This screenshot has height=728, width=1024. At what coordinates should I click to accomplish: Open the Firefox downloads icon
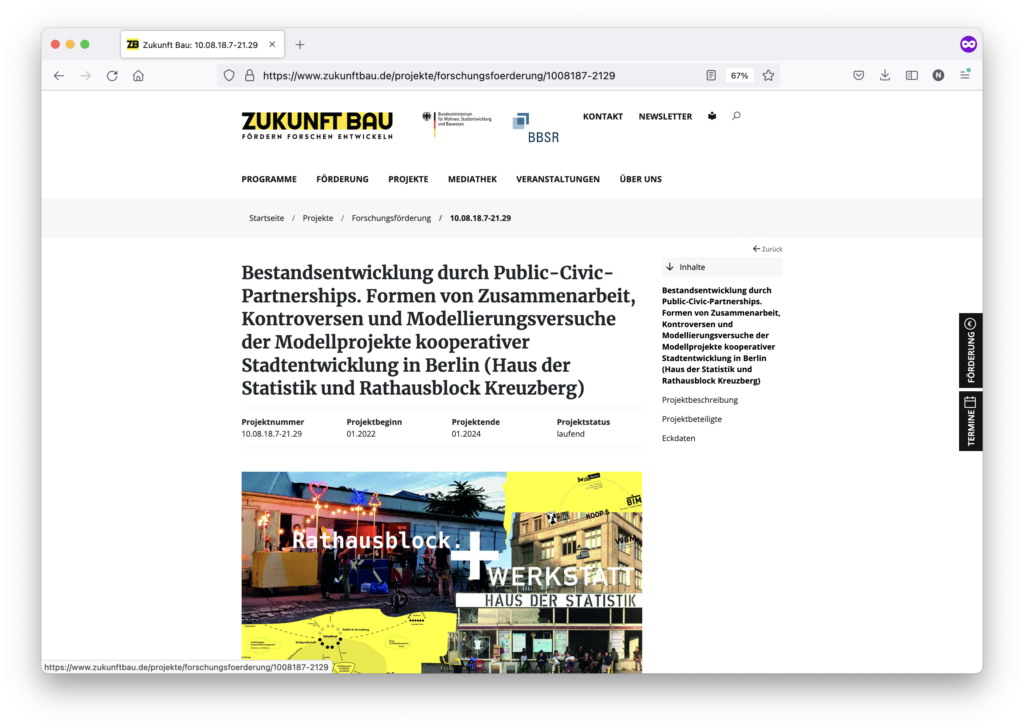pos(884,75)
